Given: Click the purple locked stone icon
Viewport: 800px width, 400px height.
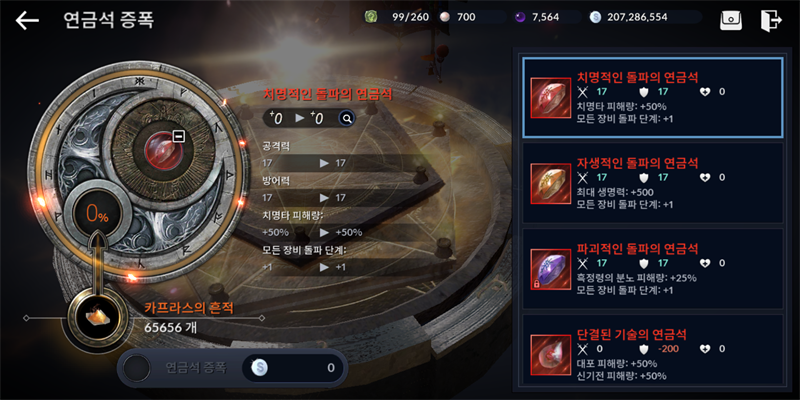Looking at the screenshot, I should click(551, 269).
